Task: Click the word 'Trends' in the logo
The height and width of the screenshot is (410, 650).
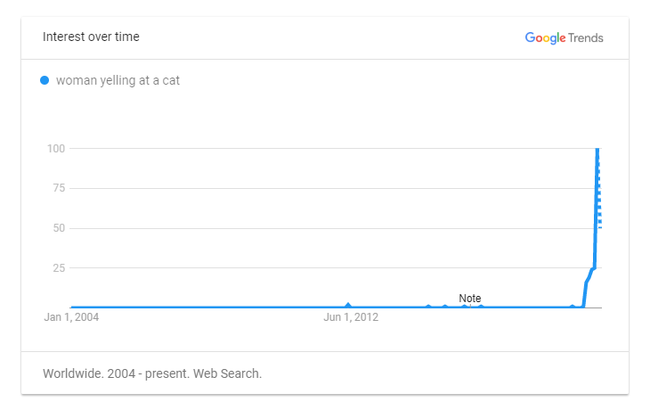Action: point(586,38)
